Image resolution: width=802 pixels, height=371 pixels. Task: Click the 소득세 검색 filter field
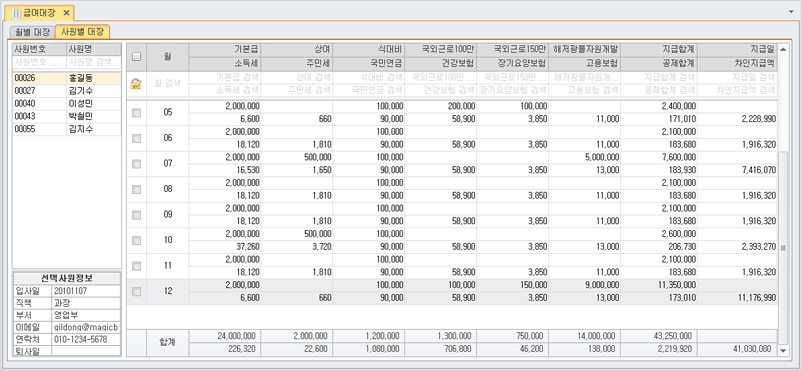(225, 91)
